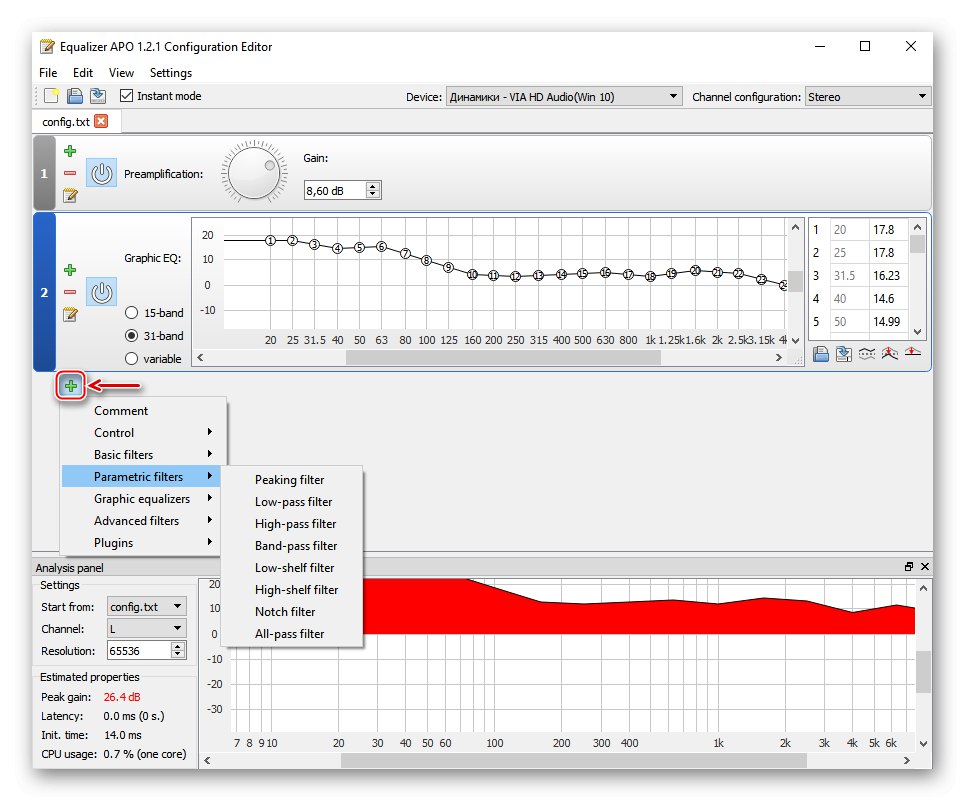Select the 15-band radio button
Viewport: 965px width, 801px height.
(x=131, y=313)
